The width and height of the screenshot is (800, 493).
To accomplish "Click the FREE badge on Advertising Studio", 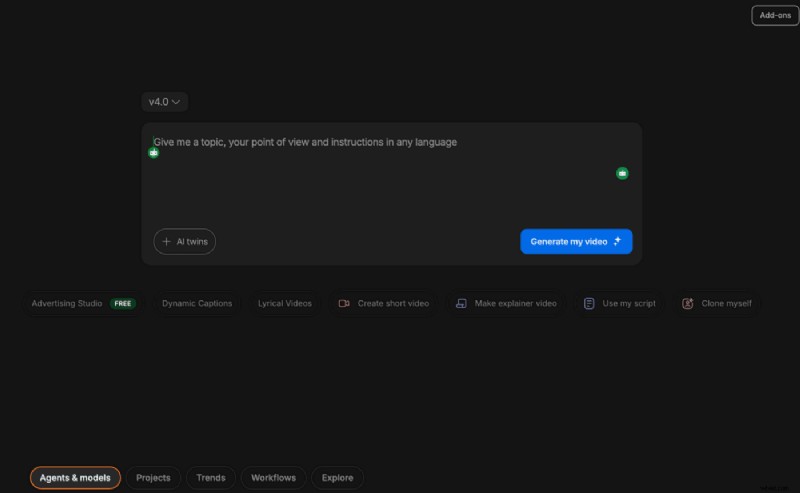I will [x=122, y=303].
